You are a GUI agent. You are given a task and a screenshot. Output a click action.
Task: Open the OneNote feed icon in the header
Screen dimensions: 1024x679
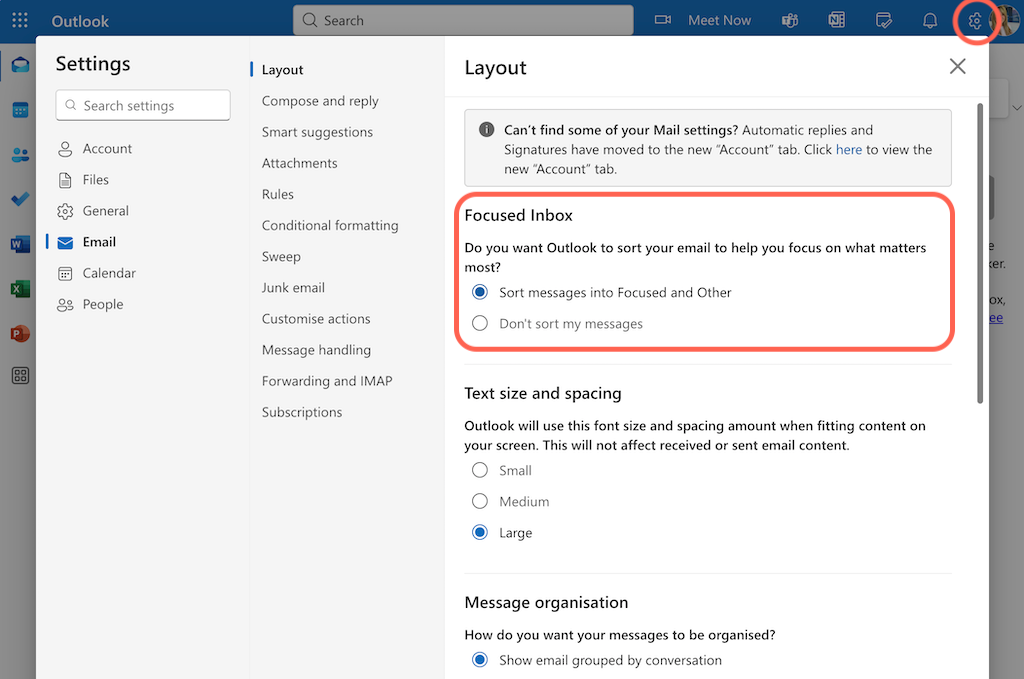(837, 20)
